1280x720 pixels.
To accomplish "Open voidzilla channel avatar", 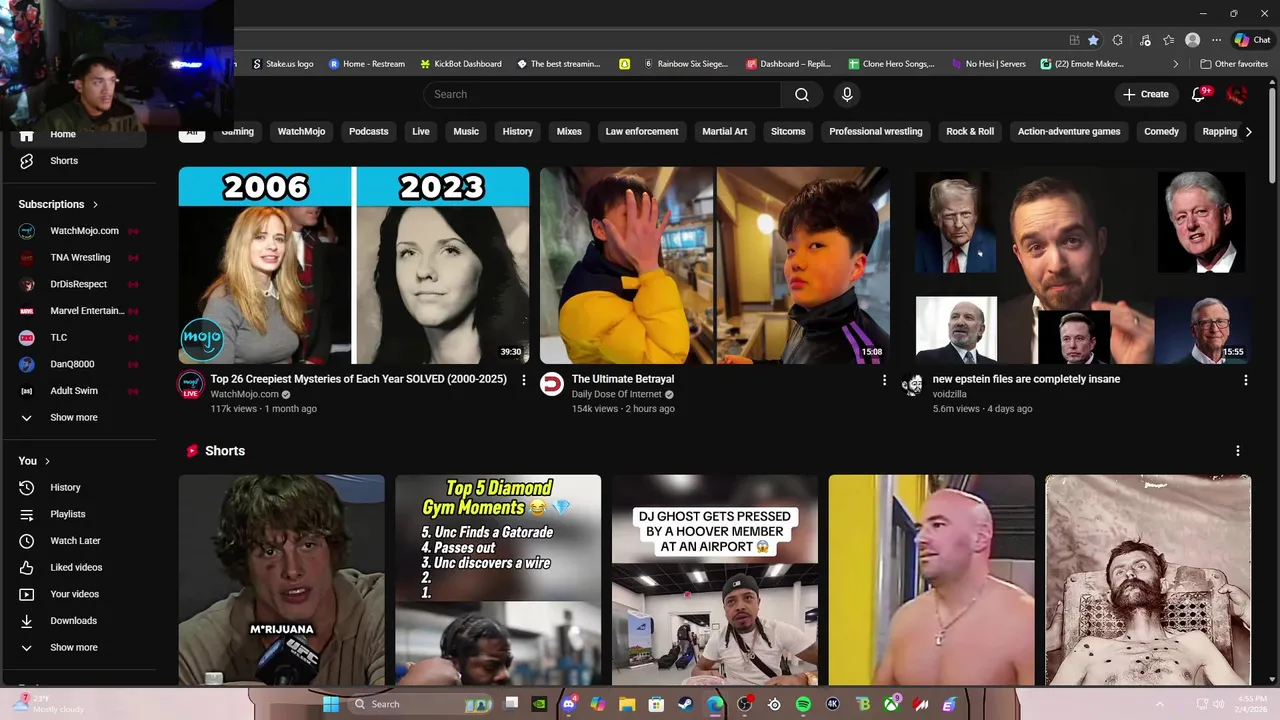I will pyautogui.click(x=912, y=385).
